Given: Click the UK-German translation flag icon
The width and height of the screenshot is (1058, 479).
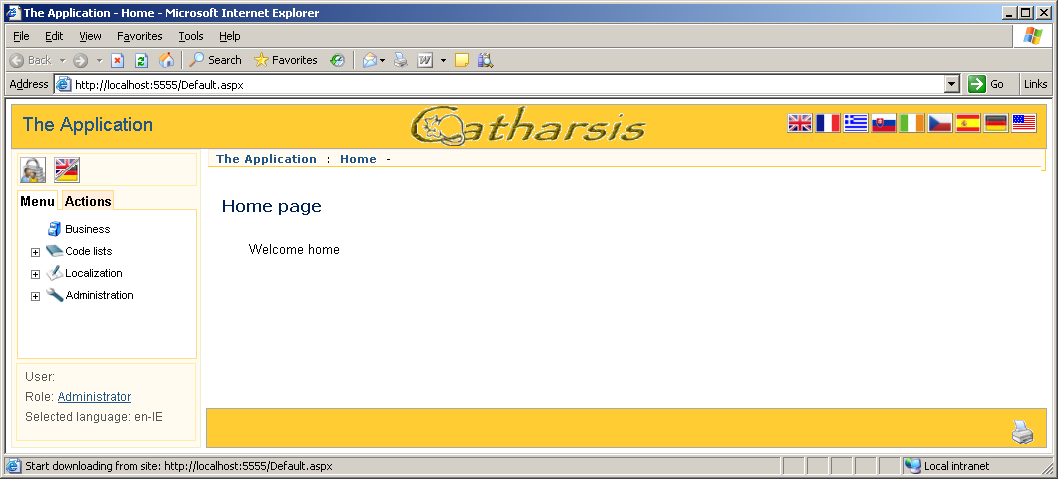Looking at the screenshot, I should [67, 170].
